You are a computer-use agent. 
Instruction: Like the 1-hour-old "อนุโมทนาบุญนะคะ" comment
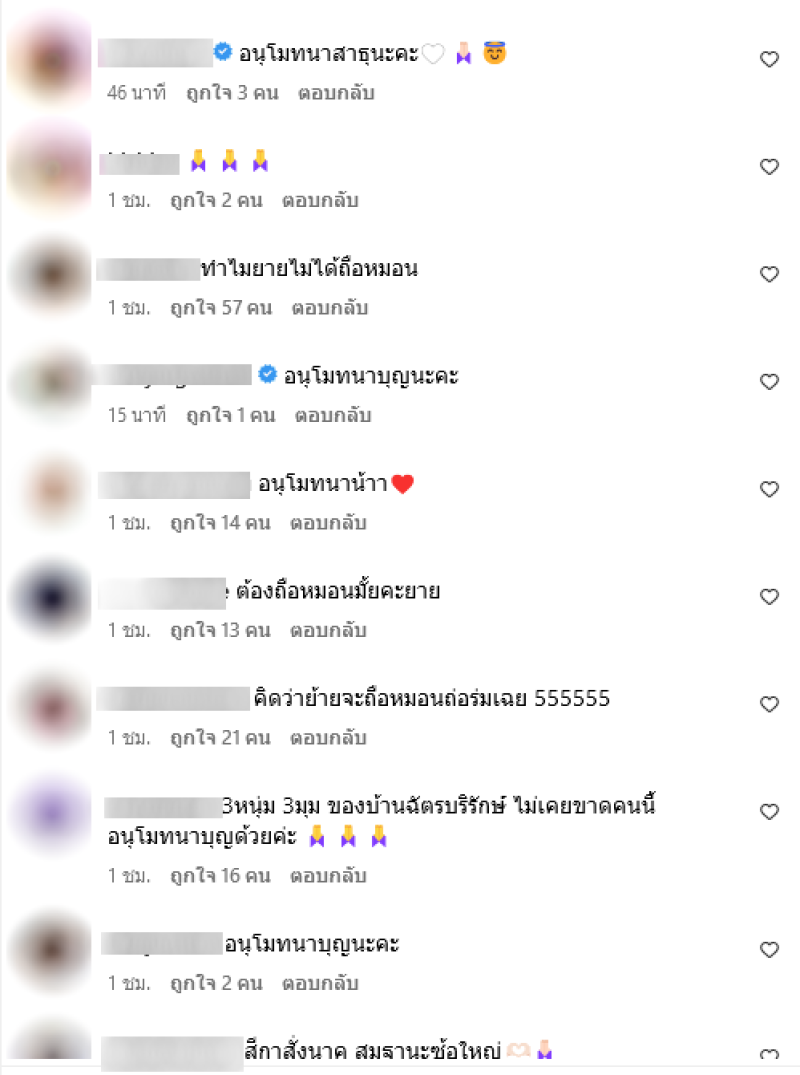[769, 950]
